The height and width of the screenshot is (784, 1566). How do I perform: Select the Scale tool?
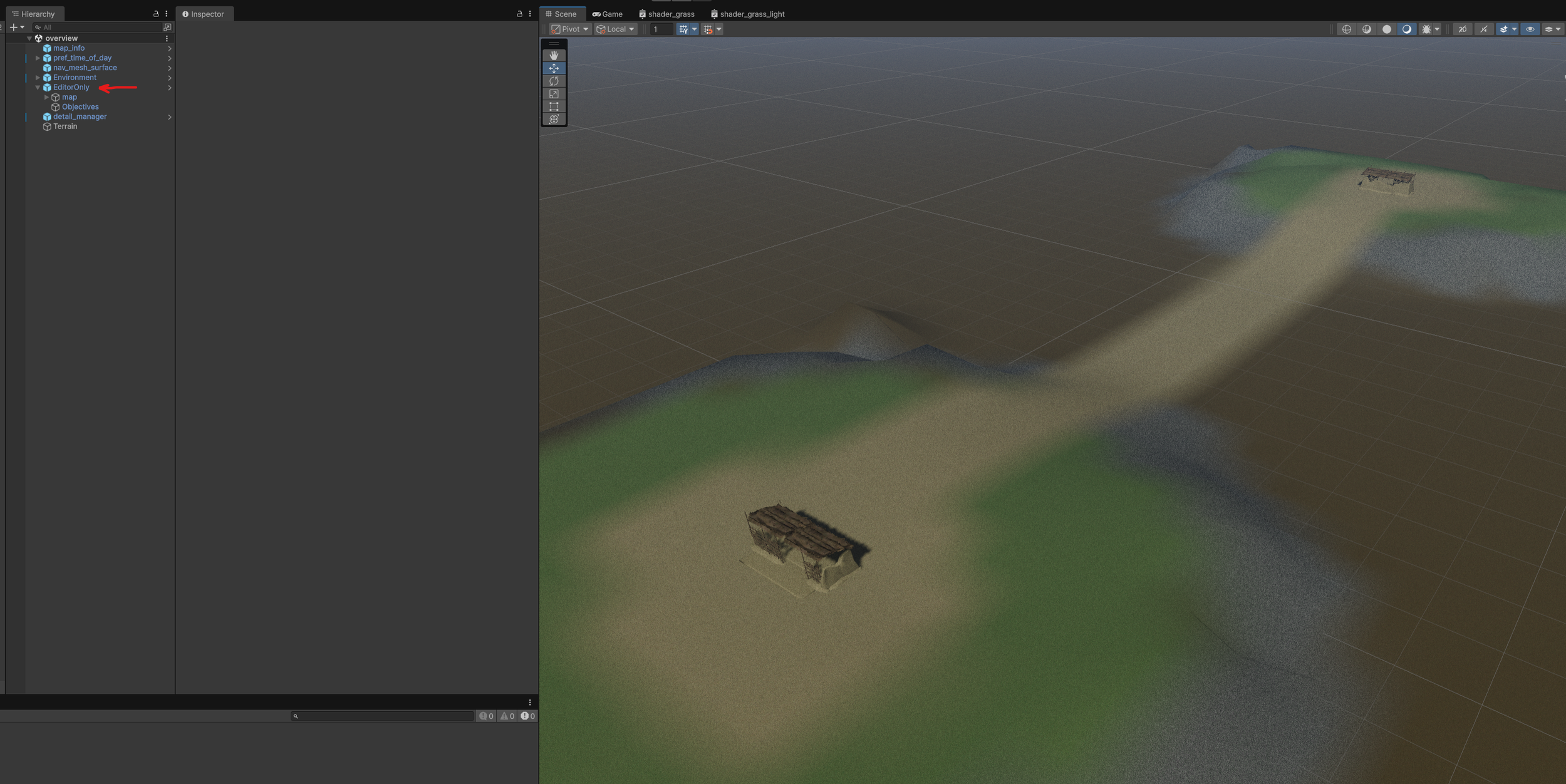click(x=554, y=94)
